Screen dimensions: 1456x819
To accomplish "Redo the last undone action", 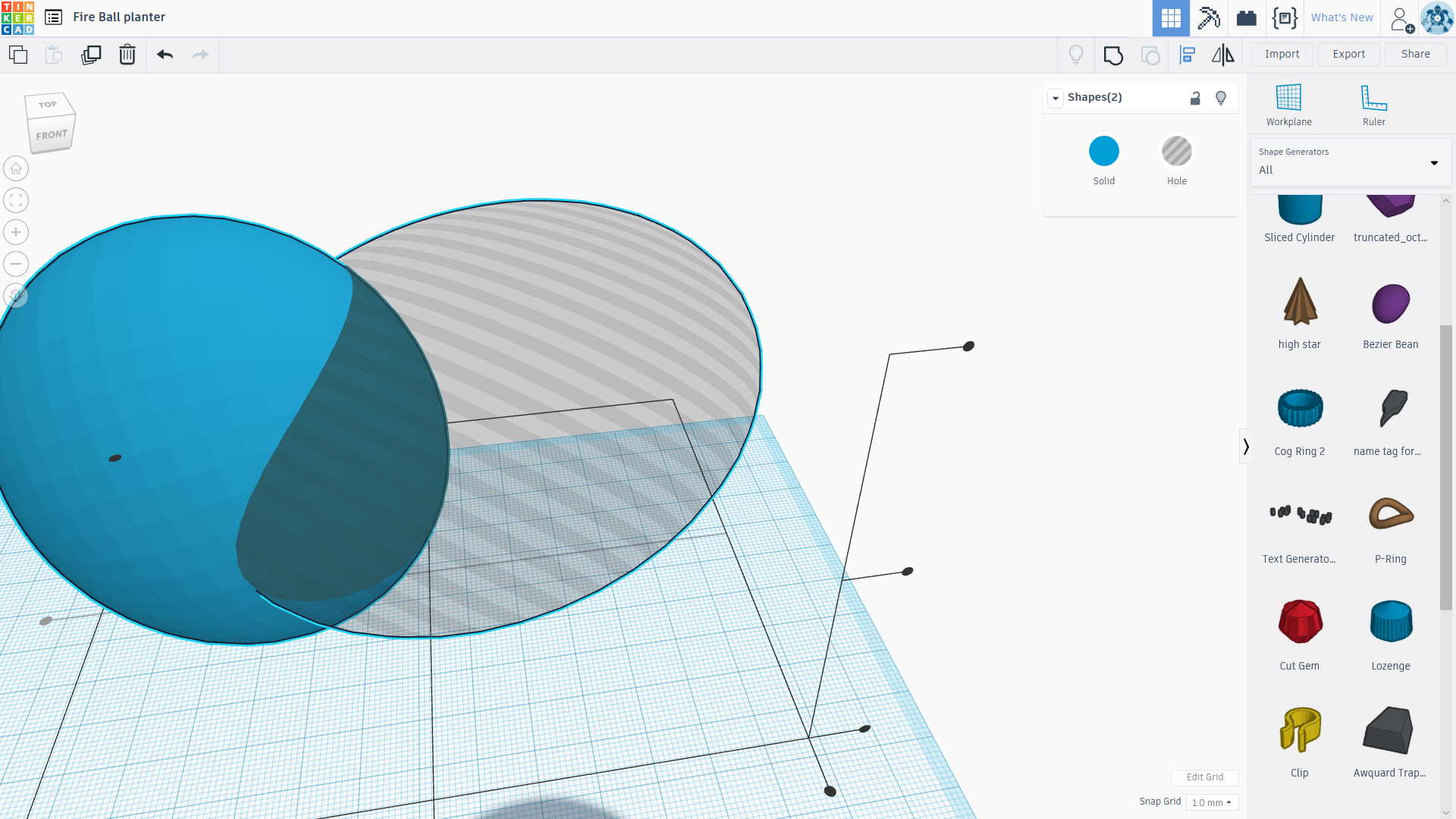I will point(200,55).
